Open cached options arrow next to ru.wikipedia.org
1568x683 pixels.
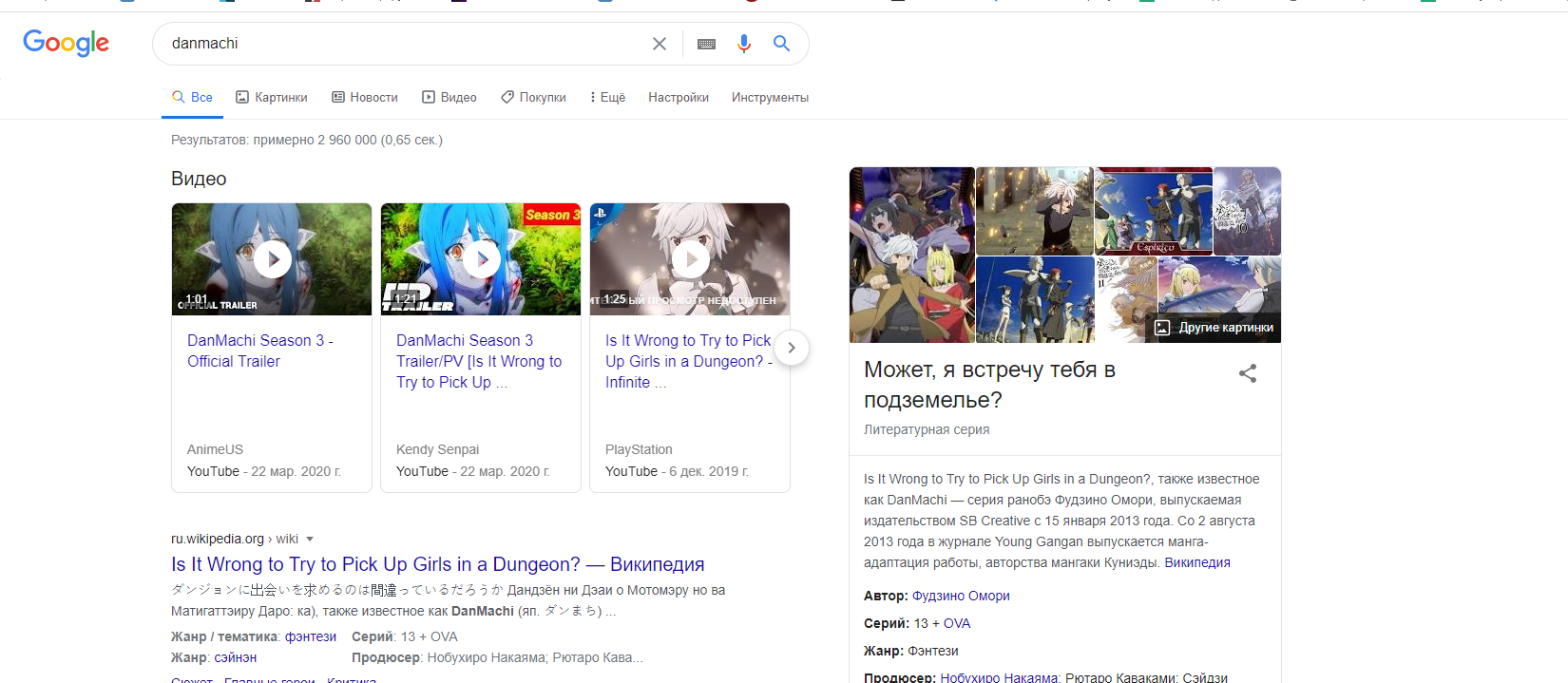click(x=310, y=540)
